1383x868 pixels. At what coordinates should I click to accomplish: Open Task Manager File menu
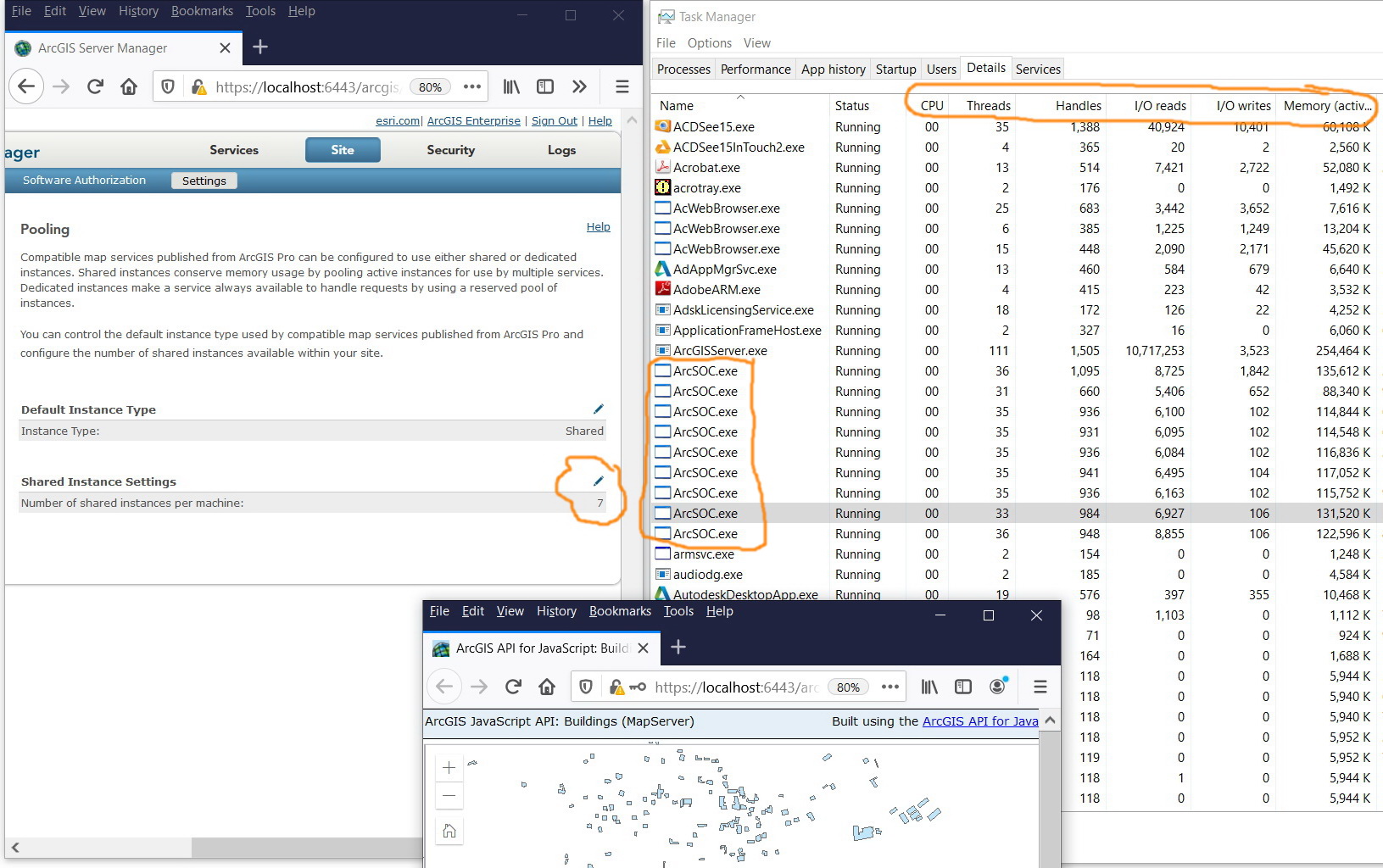(x=666, y=43)
